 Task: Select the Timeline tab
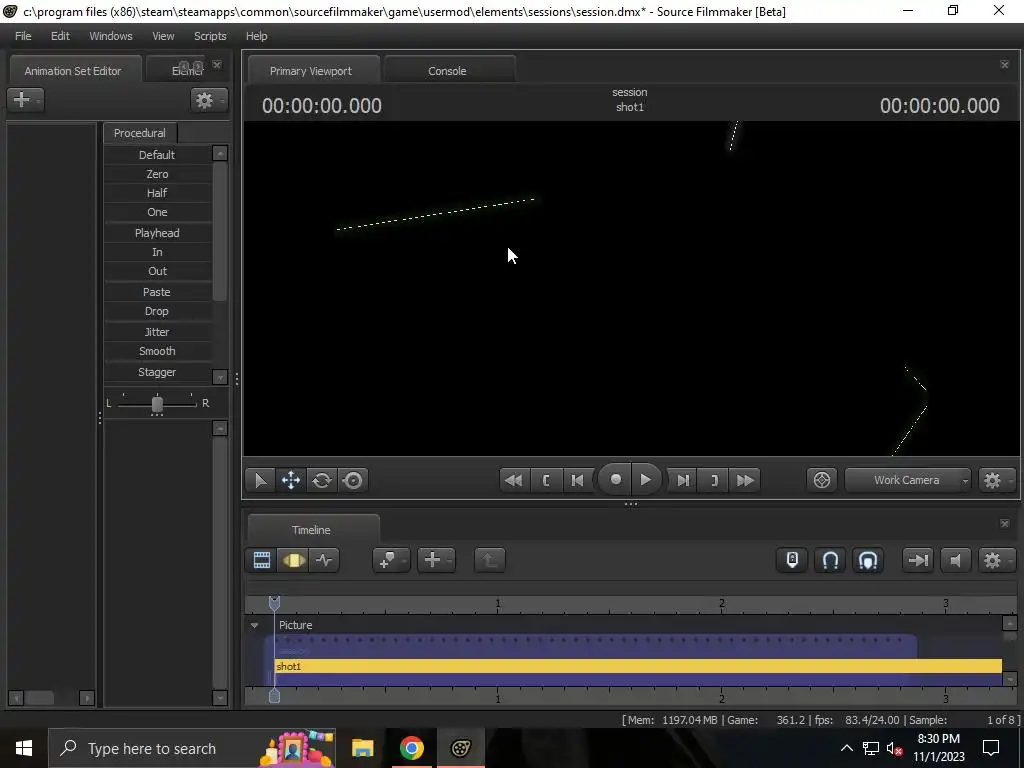311,530
